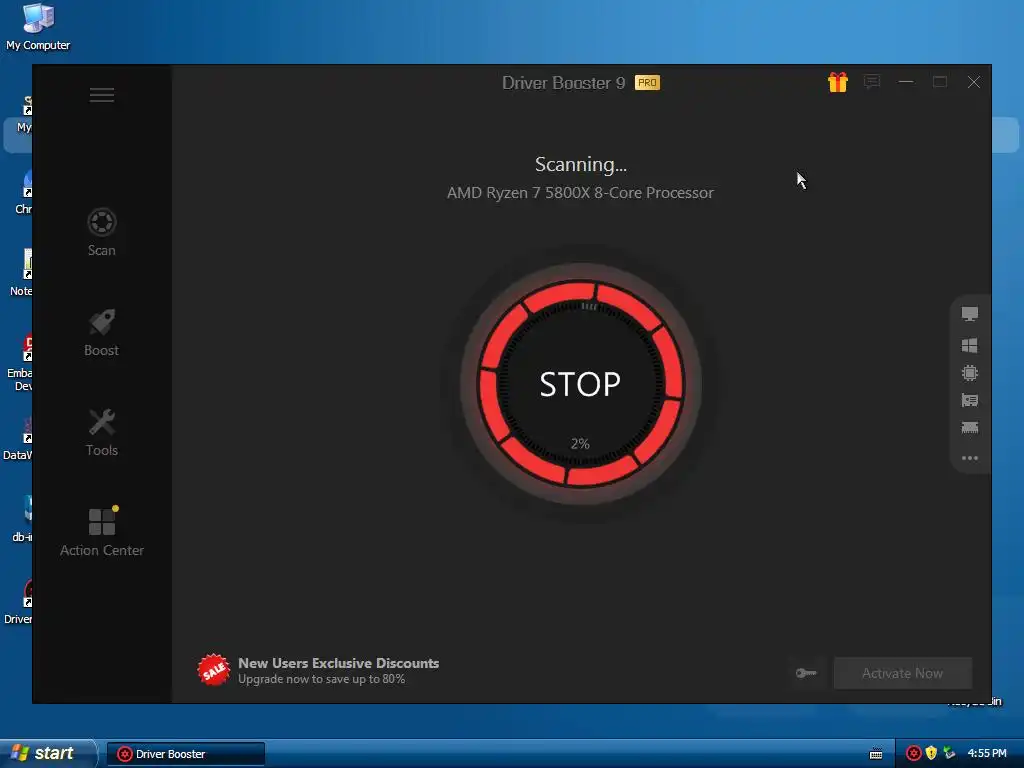Click the 2% scan progress indicator
Image resolution: width=1024 pixels, height=768 pixels.
[580, 443]
